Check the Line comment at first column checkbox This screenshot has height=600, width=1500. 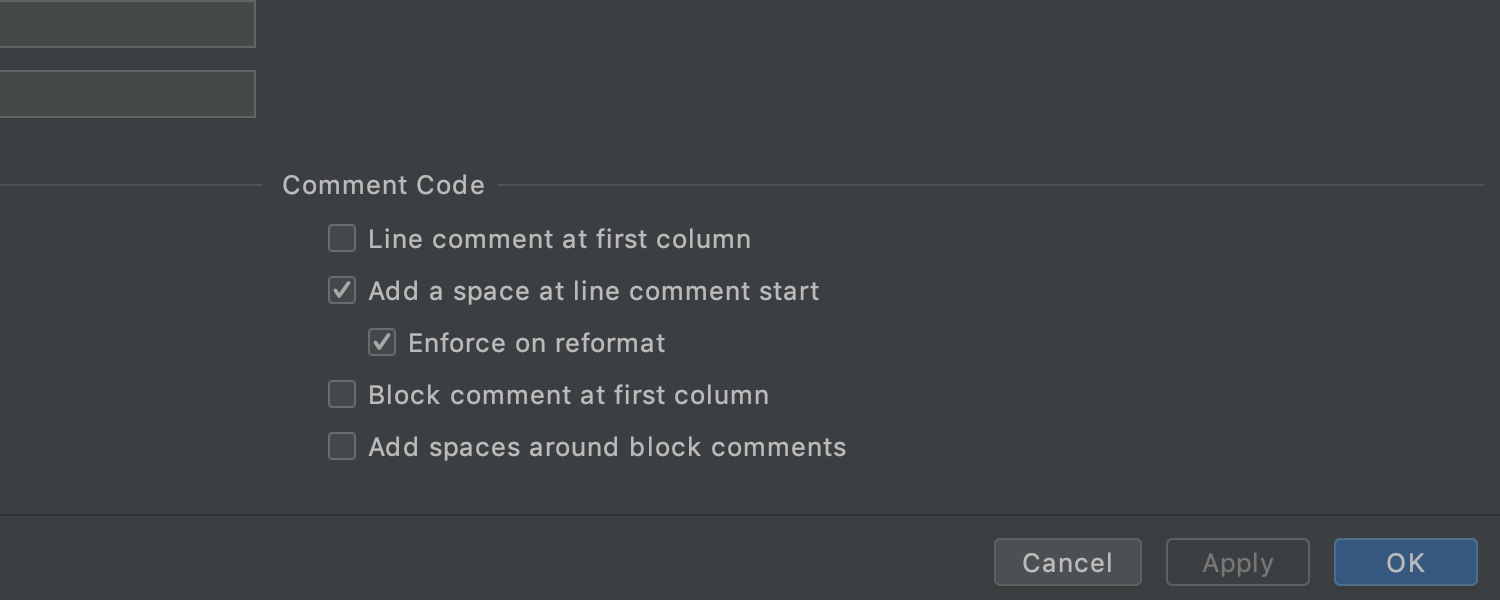click(x=342, y=238)
